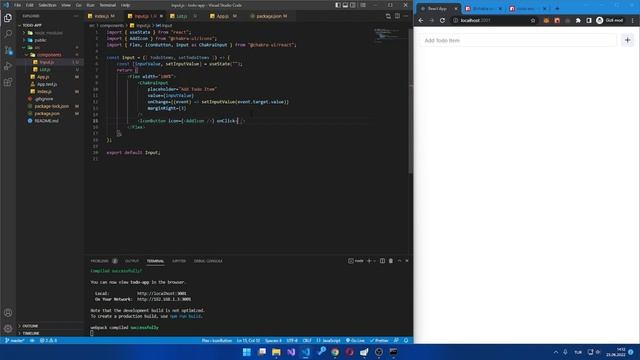
Task: Toggle primary sidebar layout button
Action: pyautogui.click(x=338, y=5)
